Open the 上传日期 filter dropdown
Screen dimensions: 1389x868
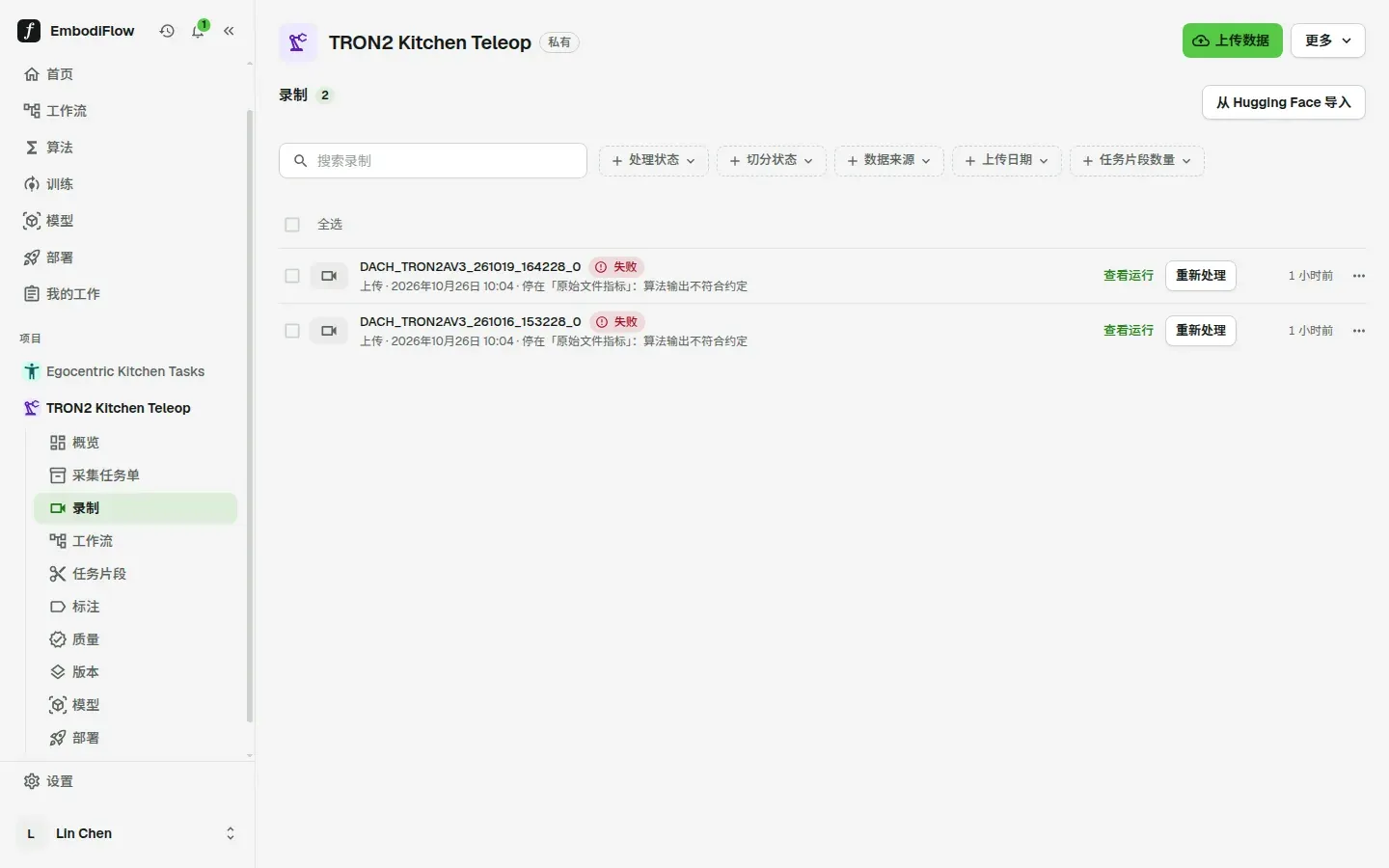tap(1006, 160)
